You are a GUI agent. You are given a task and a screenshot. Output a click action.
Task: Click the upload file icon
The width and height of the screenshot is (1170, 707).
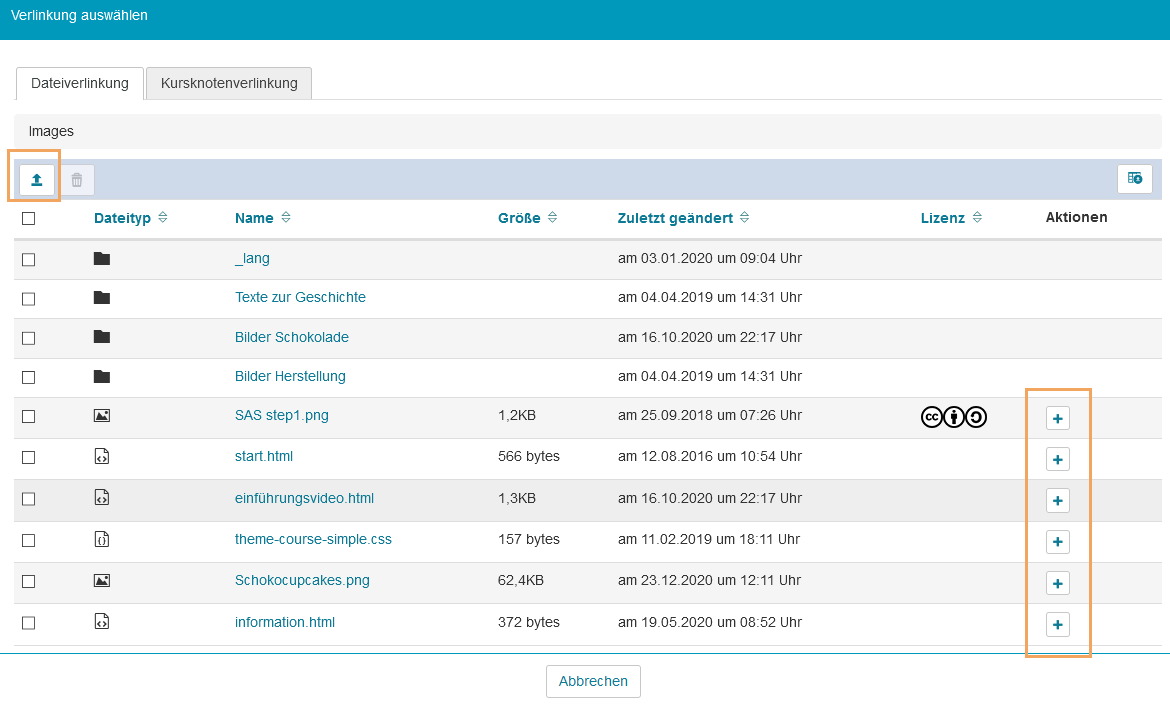(x=36, y=180)
